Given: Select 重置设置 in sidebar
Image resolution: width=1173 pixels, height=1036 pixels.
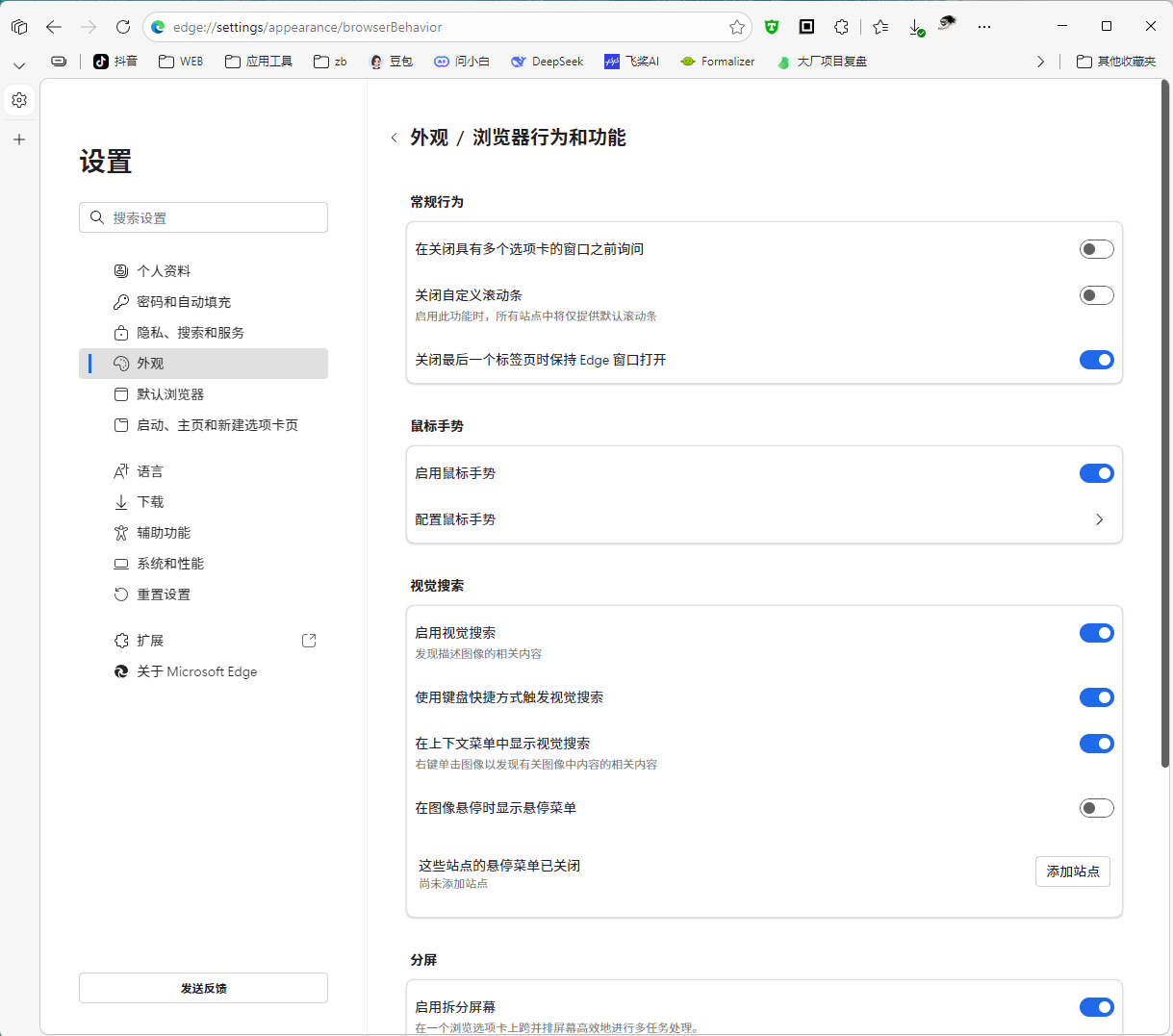Looking at the screenshot, I should 203,594.
